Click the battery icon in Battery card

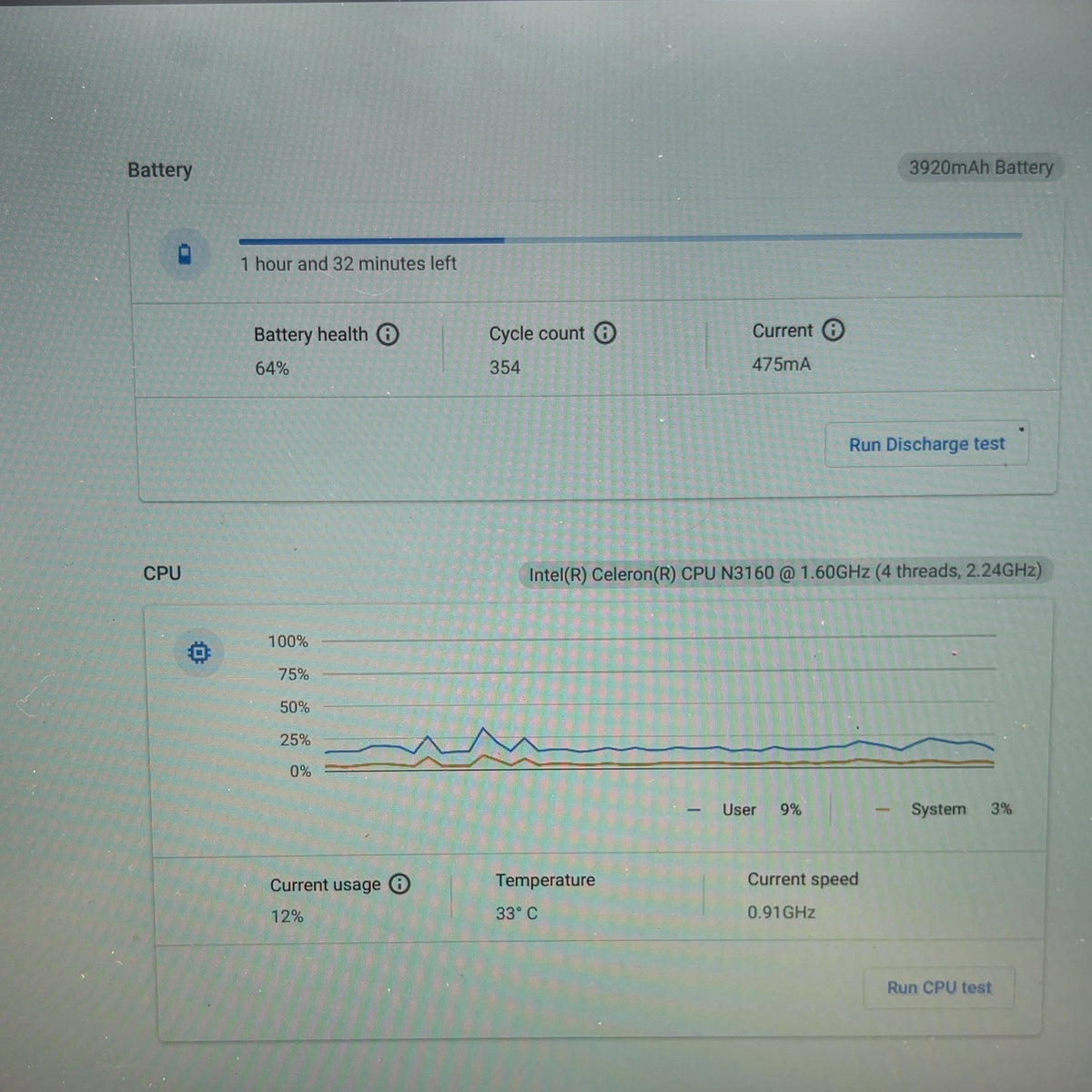185,254
